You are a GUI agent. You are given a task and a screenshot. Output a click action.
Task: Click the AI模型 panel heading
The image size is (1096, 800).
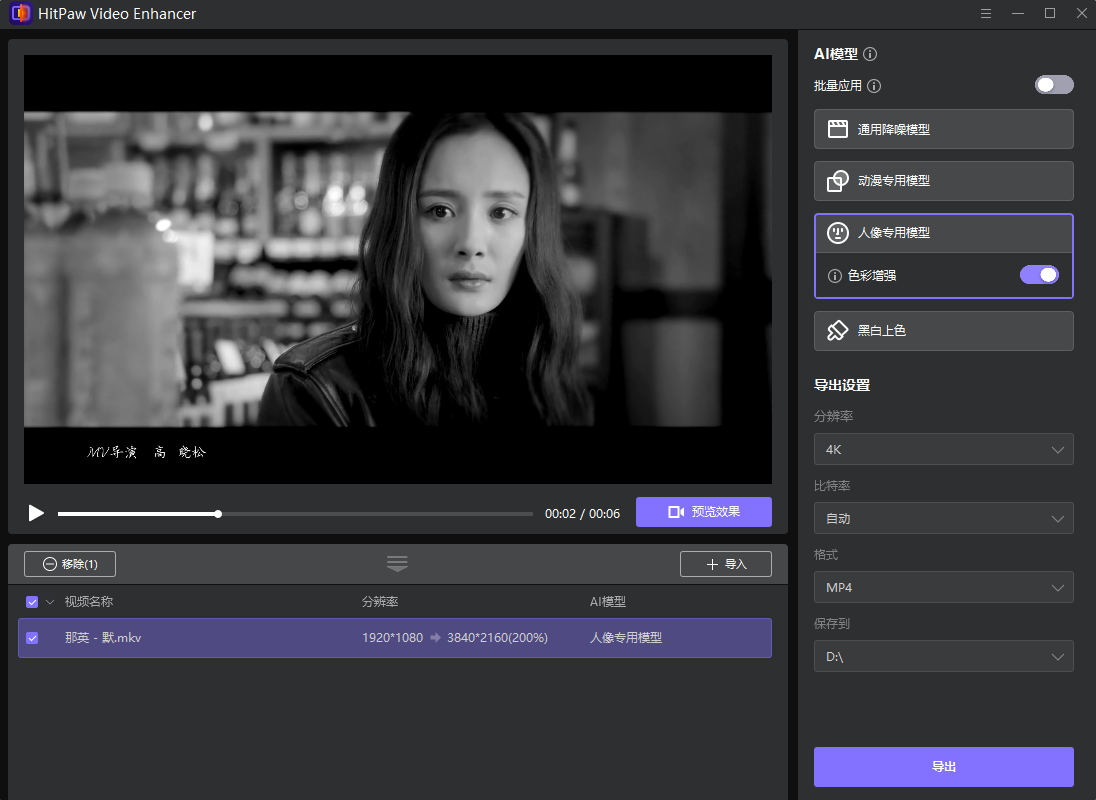coord(836,54)
